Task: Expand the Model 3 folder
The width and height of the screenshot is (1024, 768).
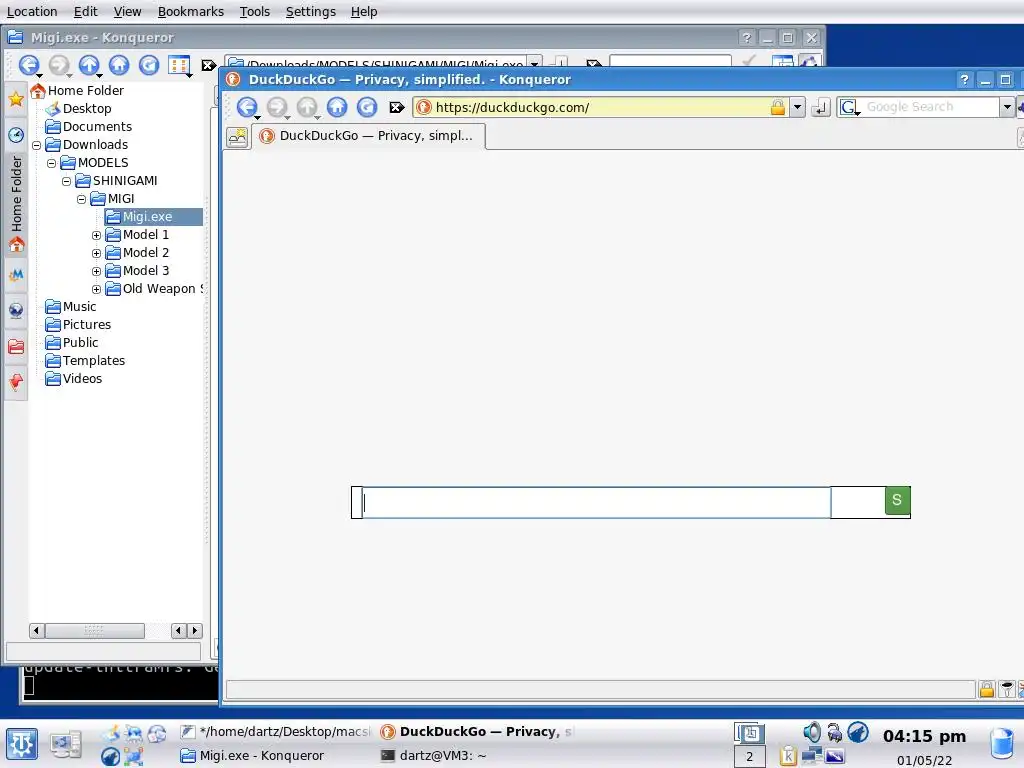Action: (x=97, y=271)
